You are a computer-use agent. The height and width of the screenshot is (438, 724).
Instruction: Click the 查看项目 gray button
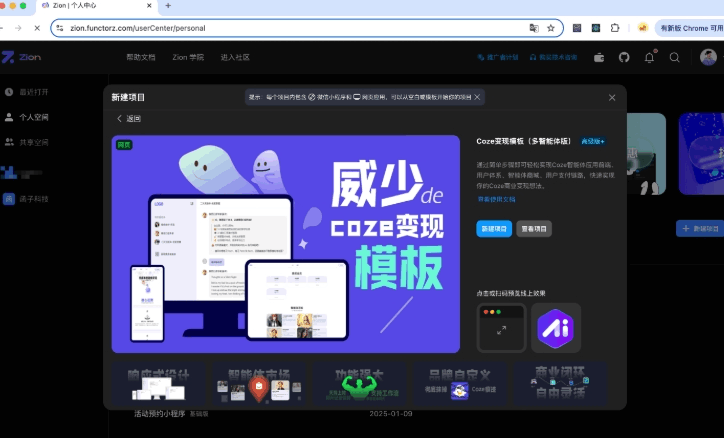pyautogui.click(x=534, y=229)
